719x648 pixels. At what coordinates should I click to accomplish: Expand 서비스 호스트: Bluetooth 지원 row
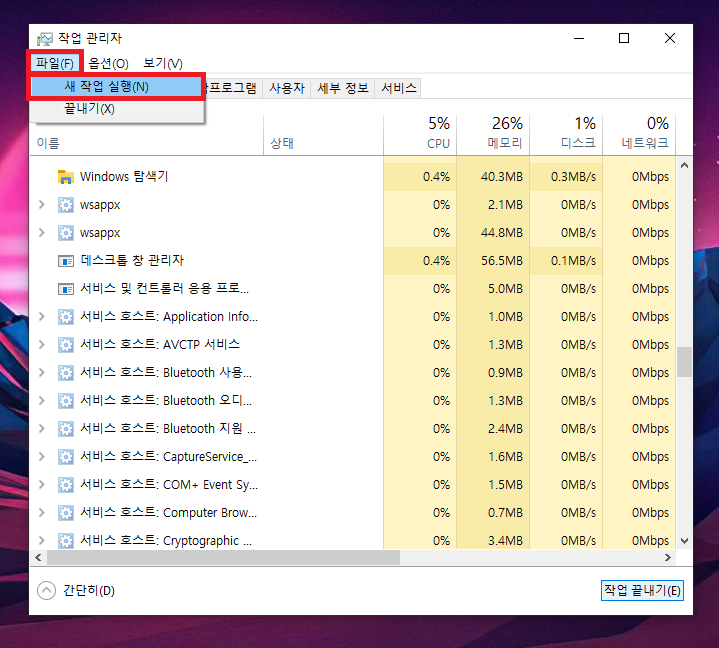42,428
